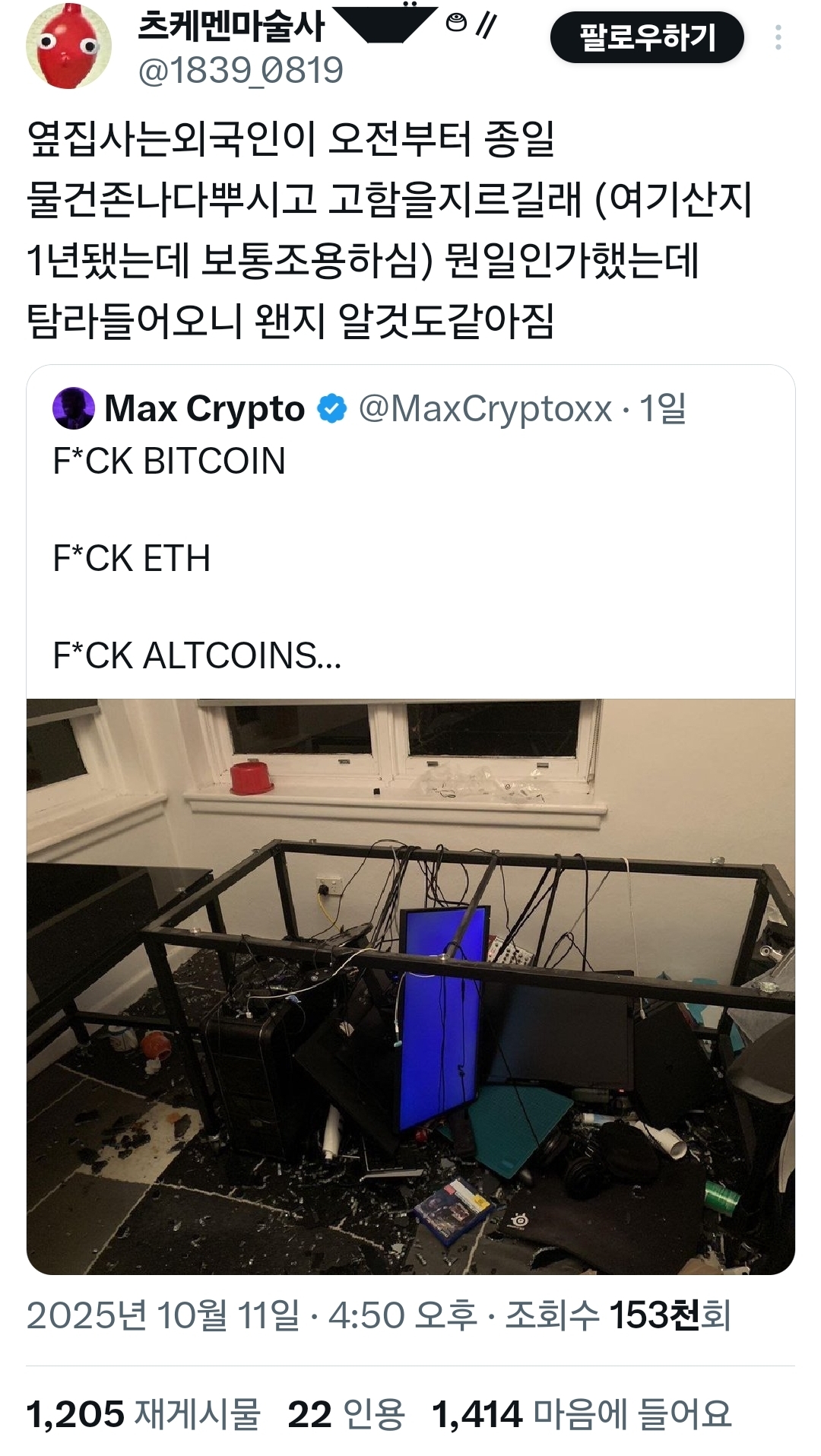
Task: View the 1,414 마음에 들어요 likes list
Action: 582,1415
